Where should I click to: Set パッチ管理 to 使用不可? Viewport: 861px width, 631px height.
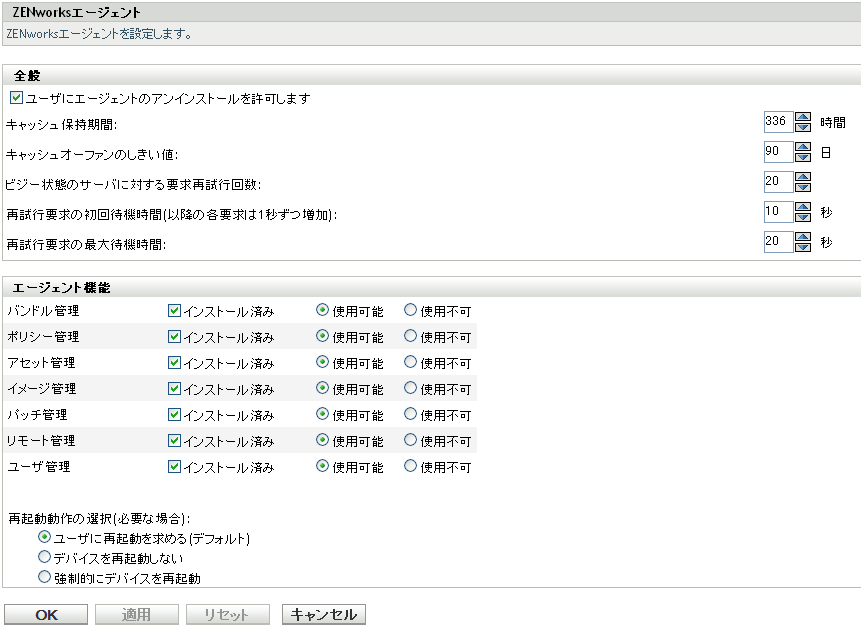point(410,414)
